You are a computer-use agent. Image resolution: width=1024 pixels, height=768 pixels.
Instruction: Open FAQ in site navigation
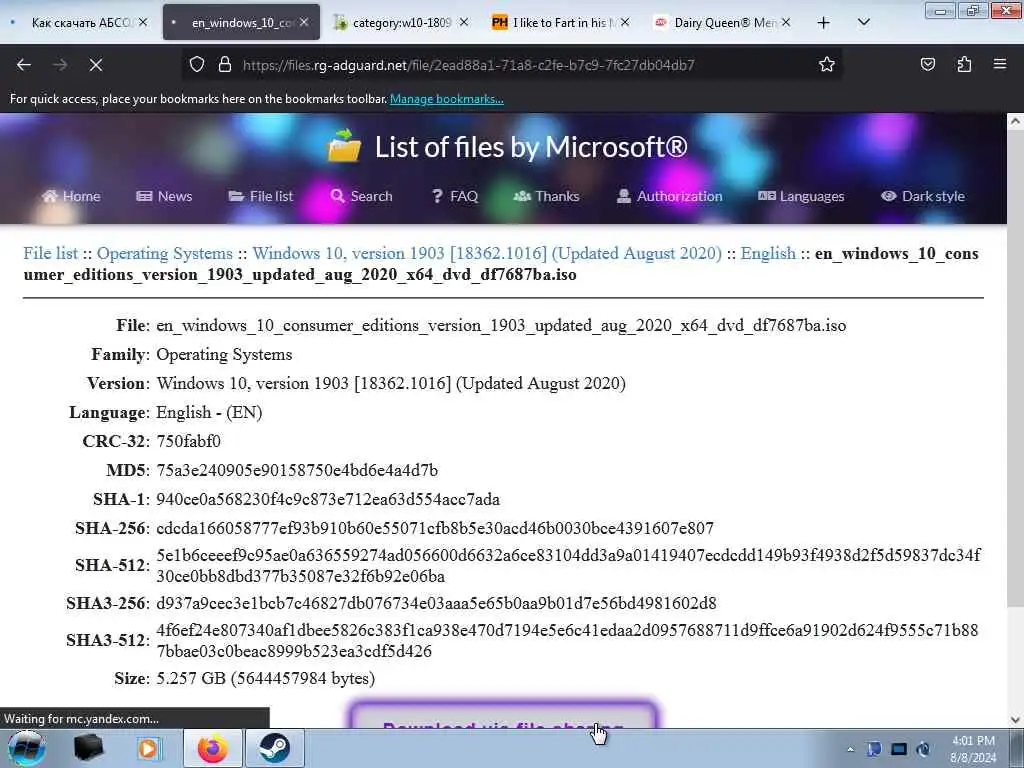455,196
